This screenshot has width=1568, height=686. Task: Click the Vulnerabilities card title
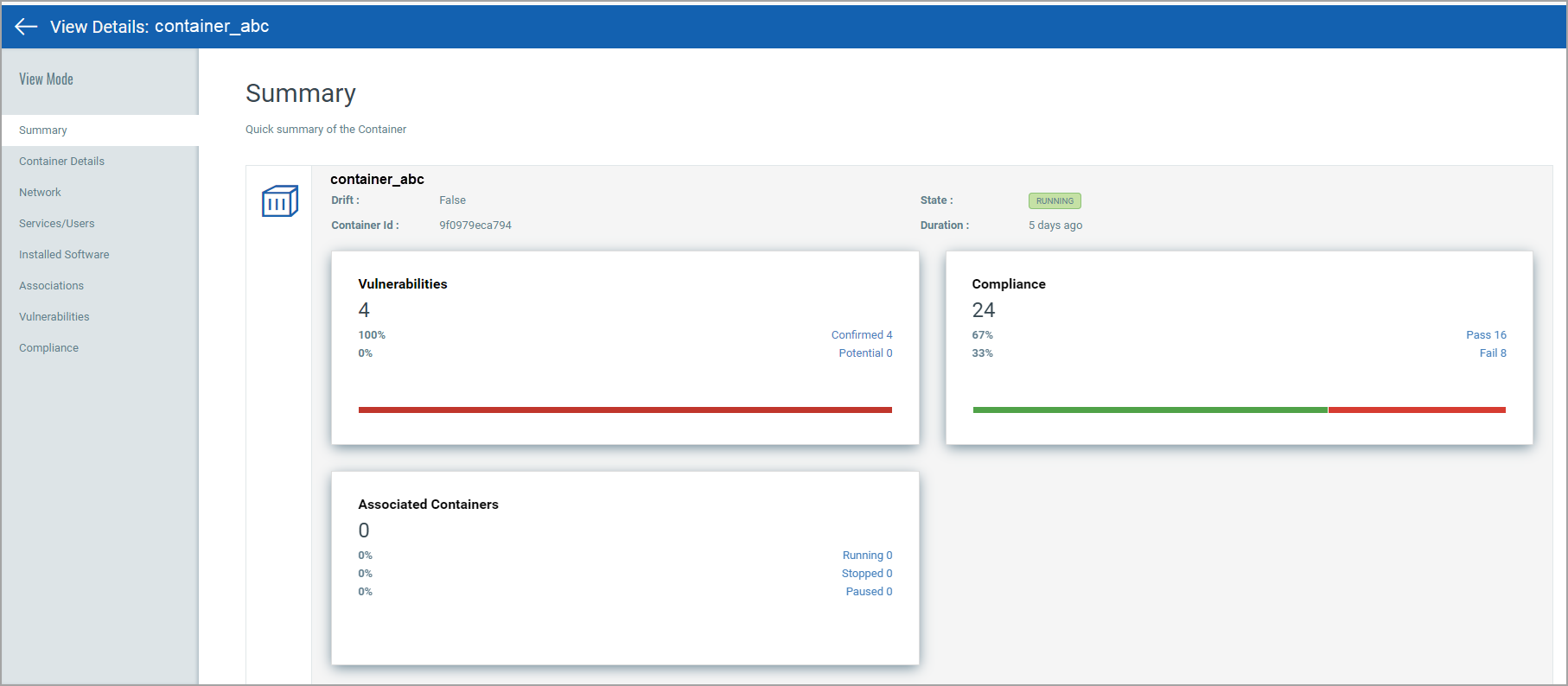(x=403, y=284)
